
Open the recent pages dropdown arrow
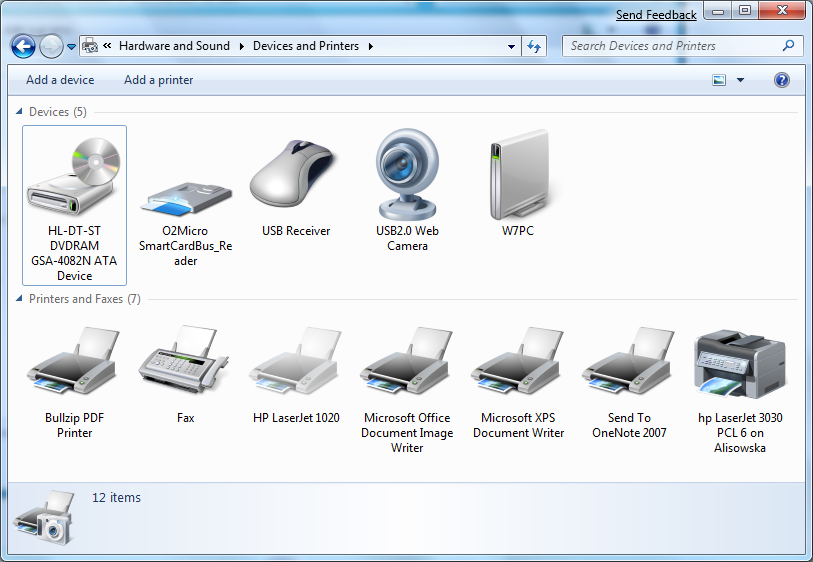71,47
